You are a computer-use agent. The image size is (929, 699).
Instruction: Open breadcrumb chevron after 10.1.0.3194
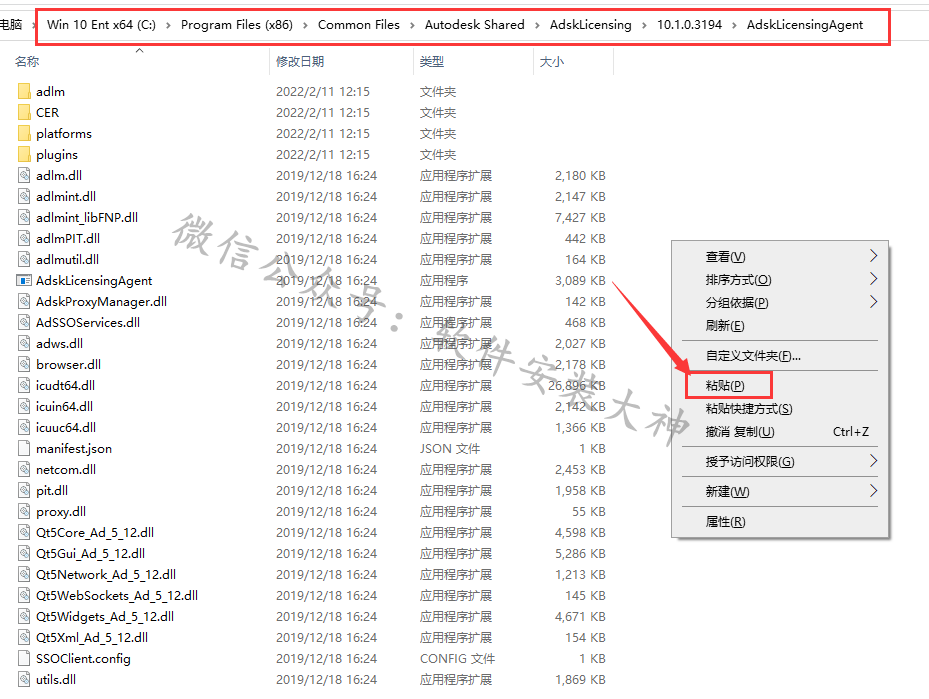[735, 25]
